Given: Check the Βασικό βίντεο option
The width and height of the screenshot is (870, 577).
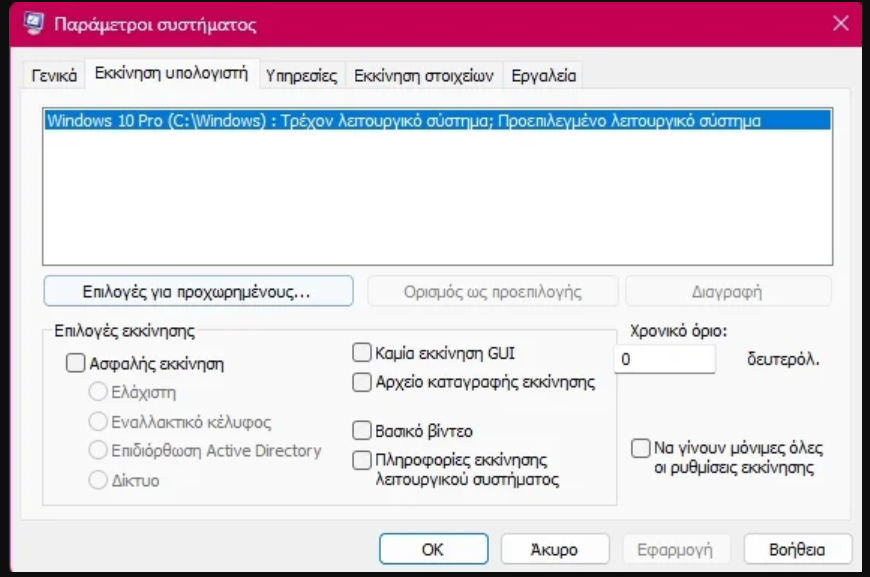Looking at the screenshot, I should pos(362,431).
